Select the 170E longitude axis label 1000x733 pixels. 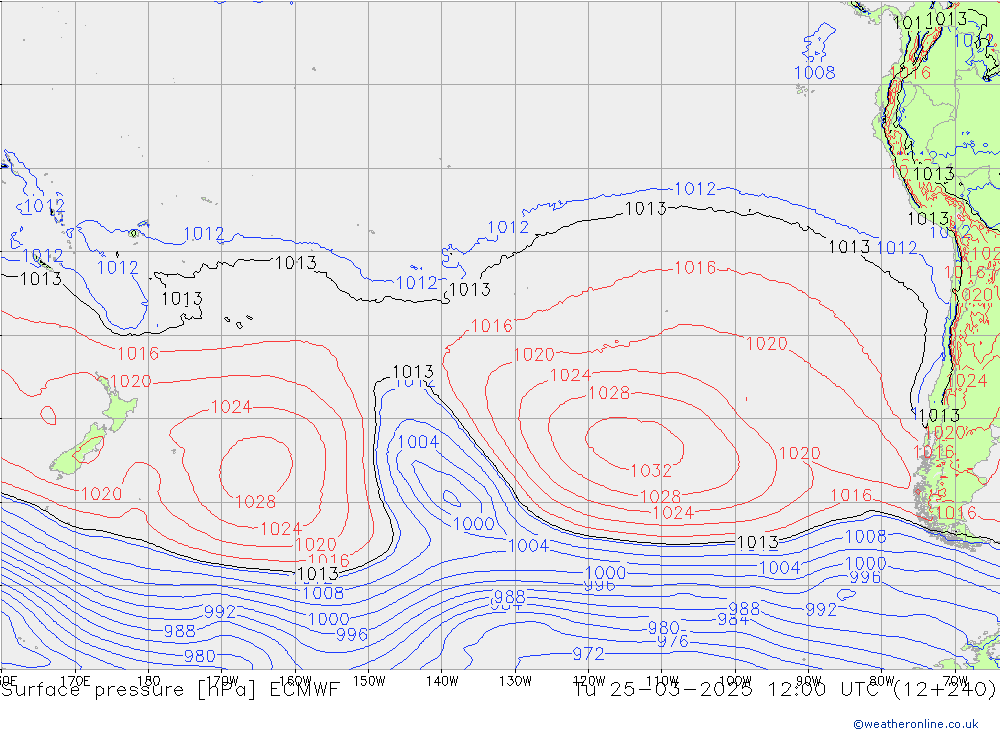click(x=77, y=680)
